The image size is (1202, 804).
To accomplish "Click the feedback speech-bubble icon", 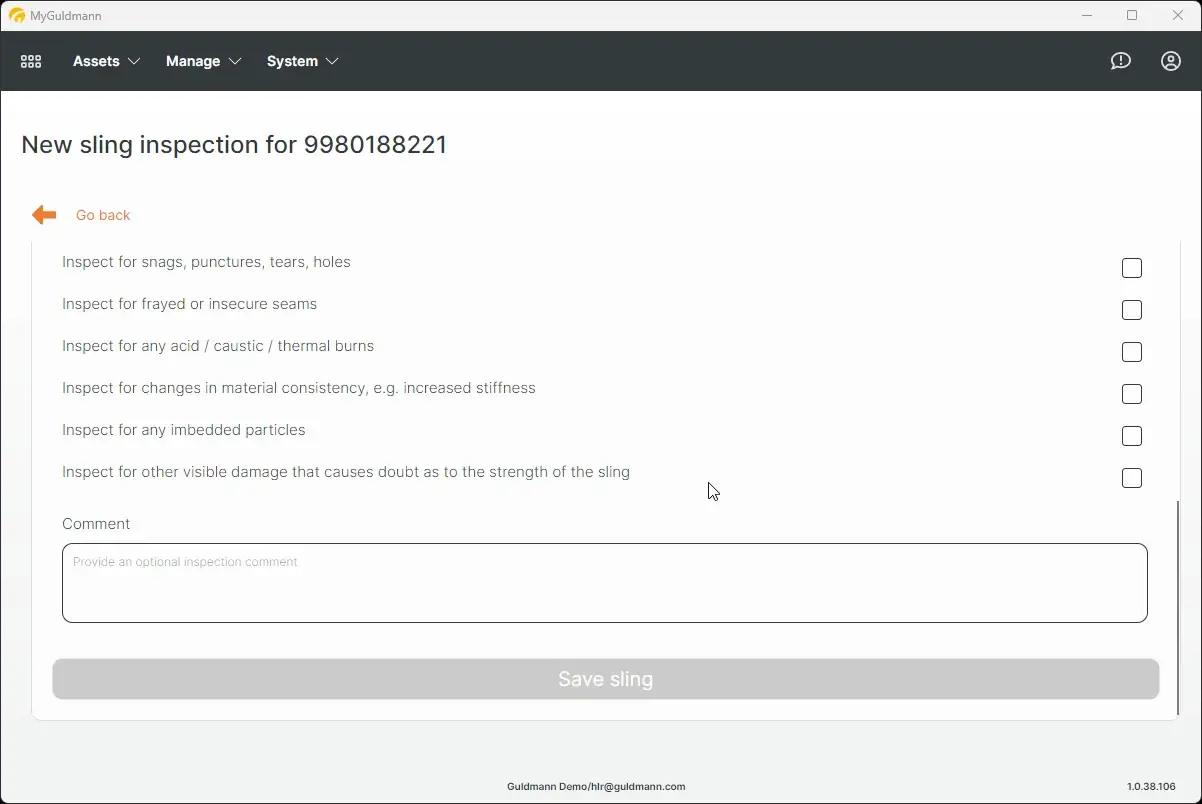I will 1120,61.
